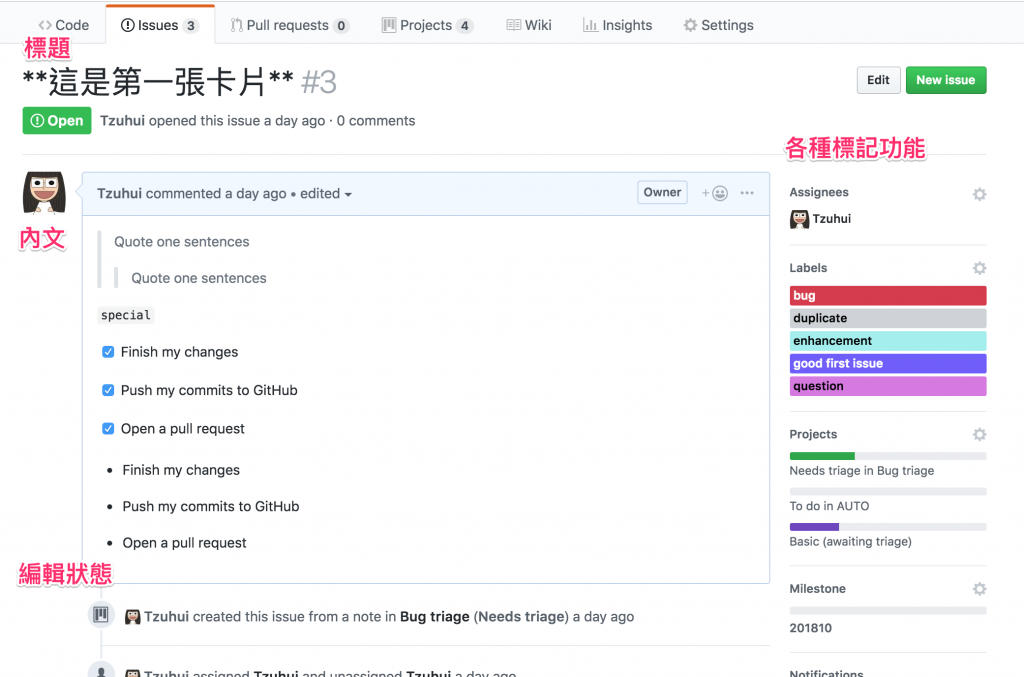Click the green Open status badge

[x=57, y=120]
